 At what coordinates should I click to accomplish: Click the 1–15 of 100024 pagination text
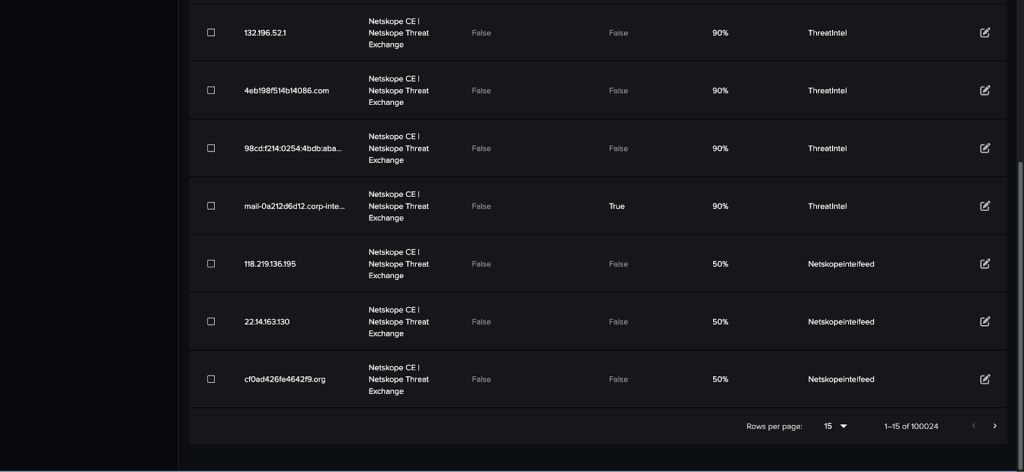pos(911,426)
